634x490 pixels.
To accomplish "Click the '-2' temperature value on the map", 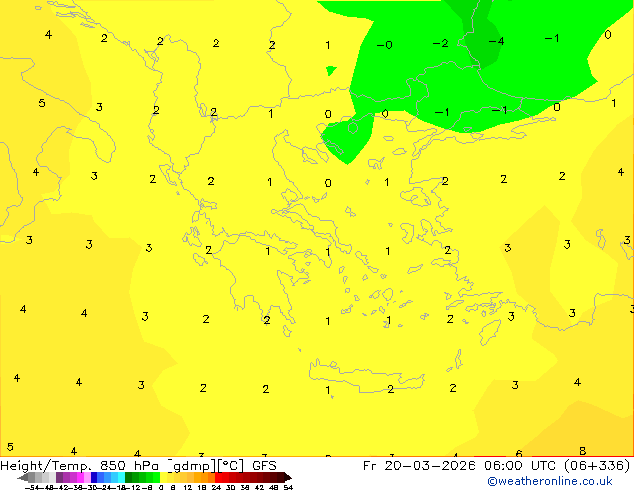I will [x=441, y=43].
